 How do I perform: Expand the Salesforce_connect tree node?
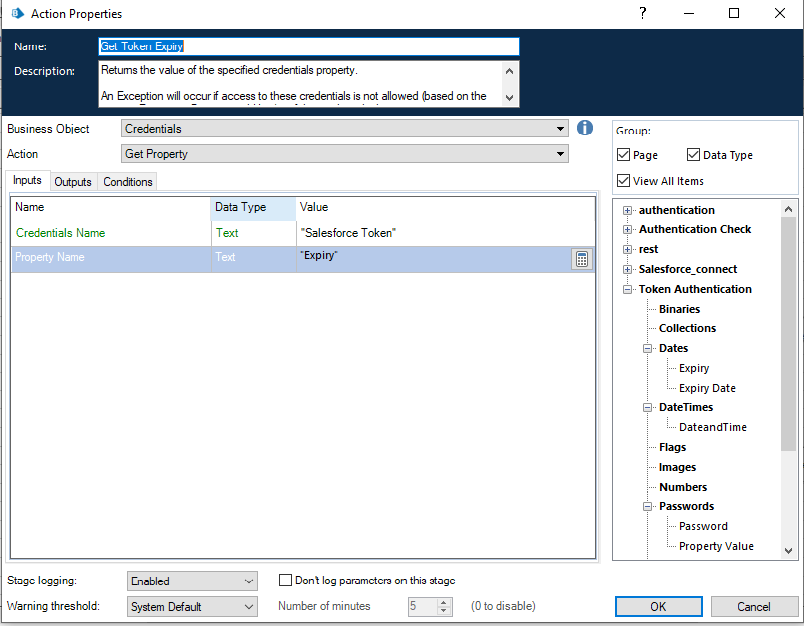point(627,269)
